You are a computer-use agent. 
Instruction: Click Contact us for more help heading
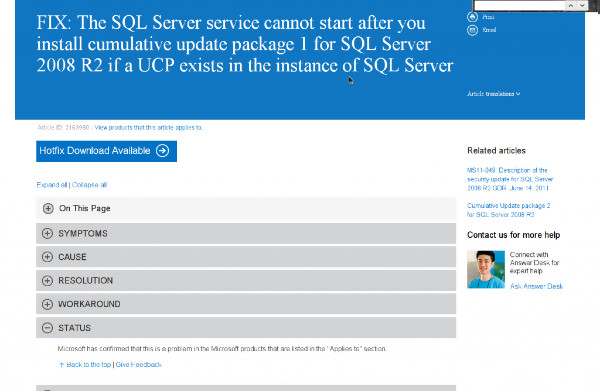[x=513, y=235]
